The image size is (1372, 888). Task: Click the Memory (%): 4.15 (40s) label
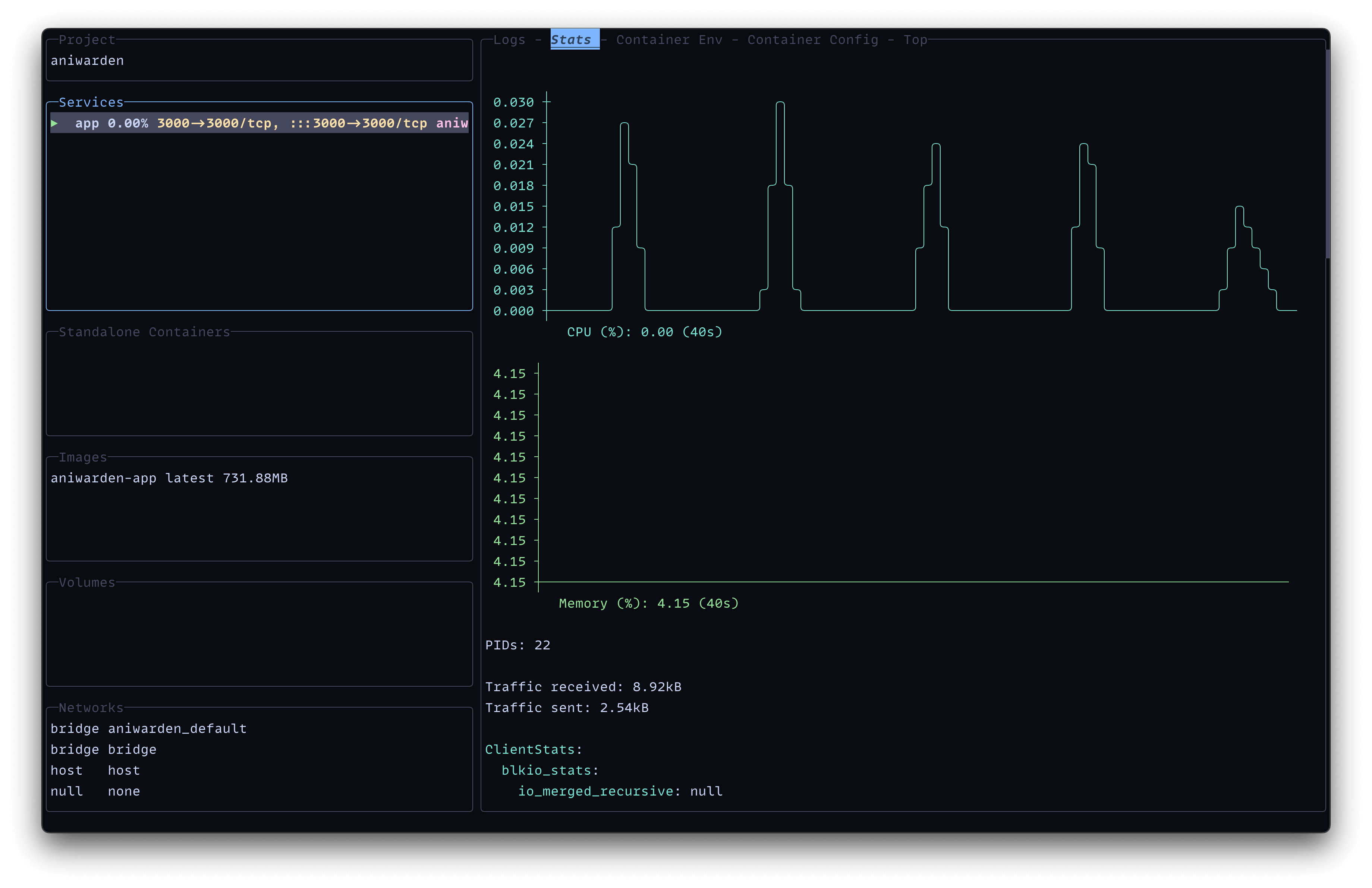(648, 603)
